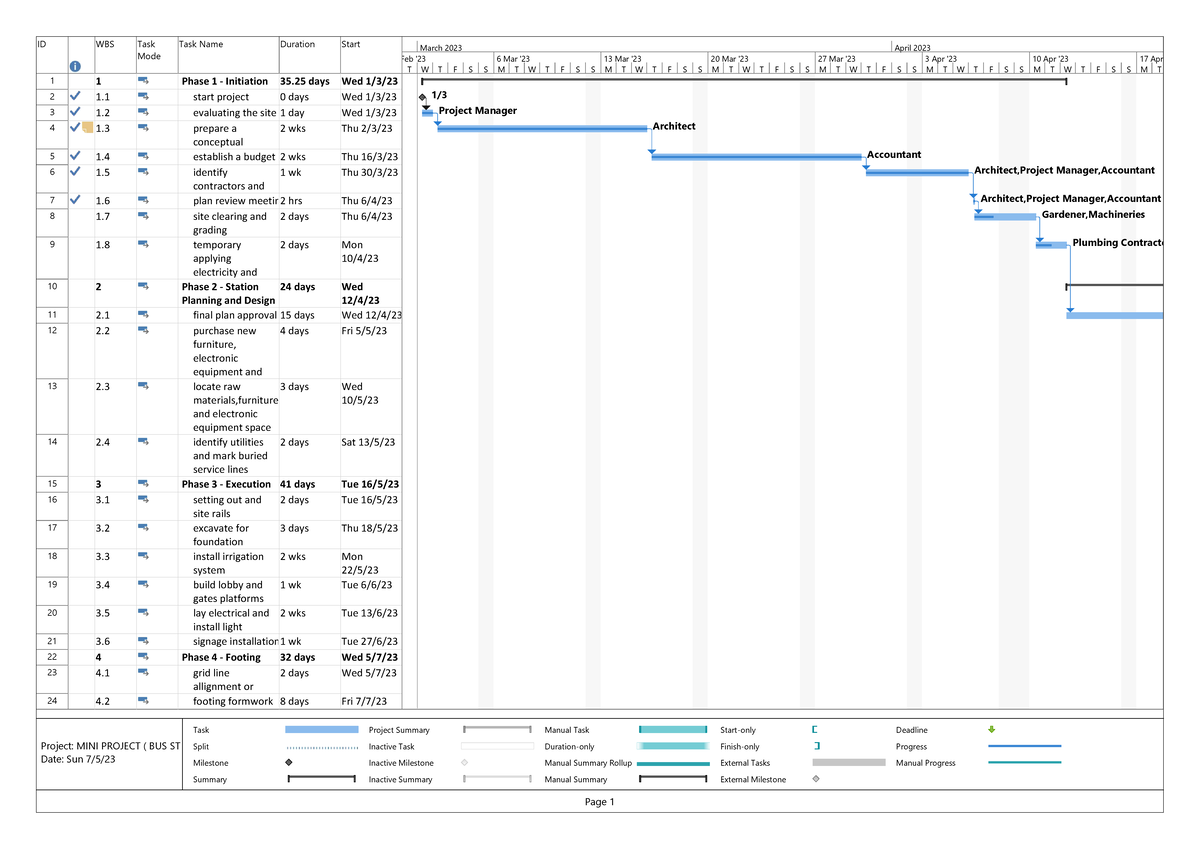Click the External Milestone diamond in the legend
The width and height of the screenshot is (1200, 849).
pos(815,779)
